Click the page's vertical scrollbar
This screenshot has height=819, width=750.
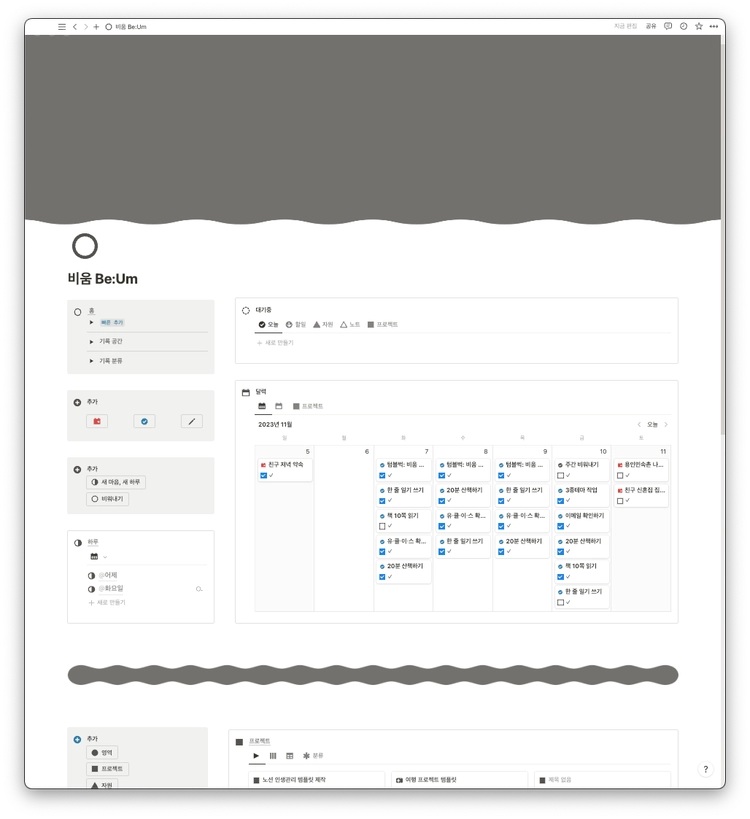722,235
